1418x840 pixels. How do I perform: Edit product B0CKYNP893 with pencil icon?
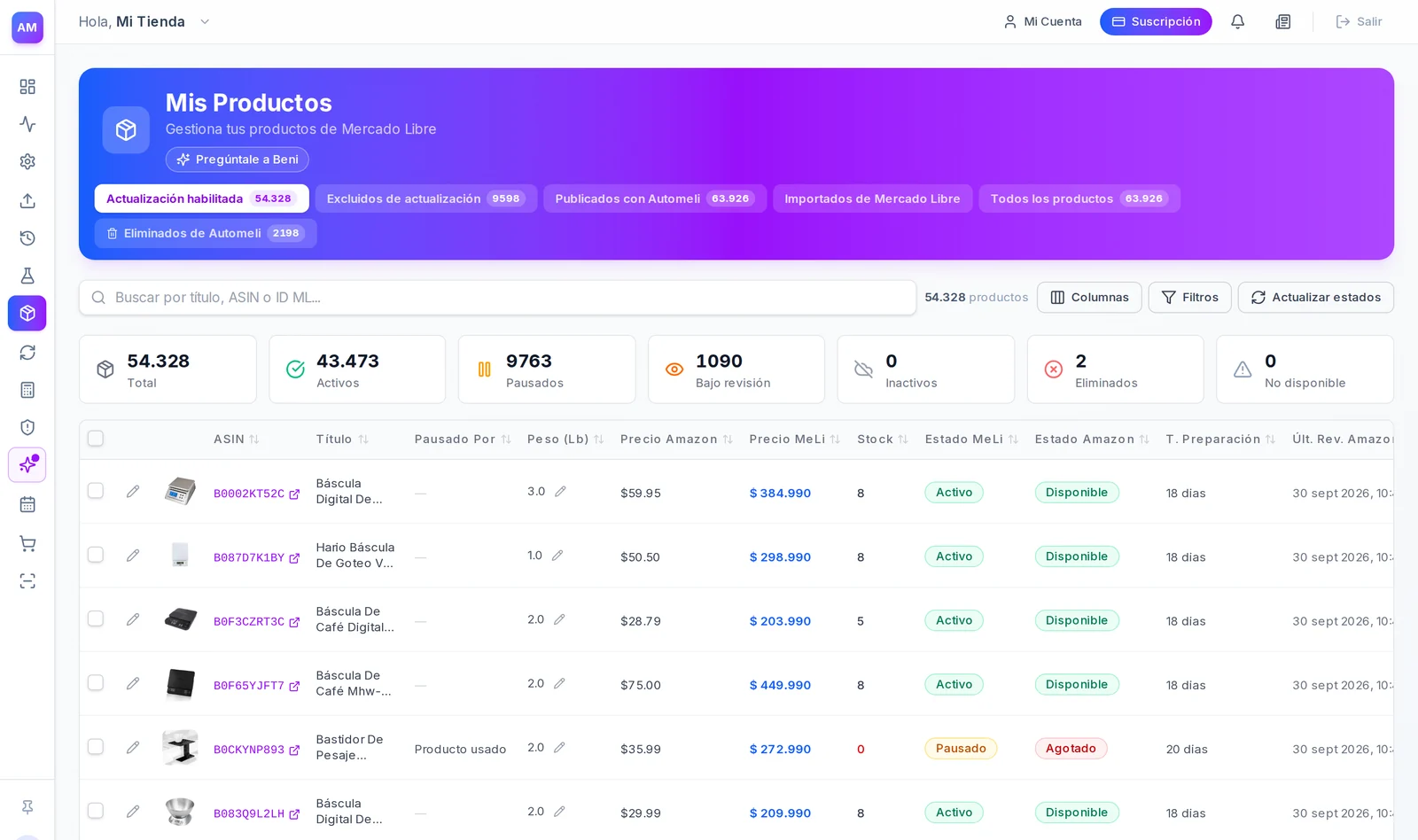click(x=133, y=748)
